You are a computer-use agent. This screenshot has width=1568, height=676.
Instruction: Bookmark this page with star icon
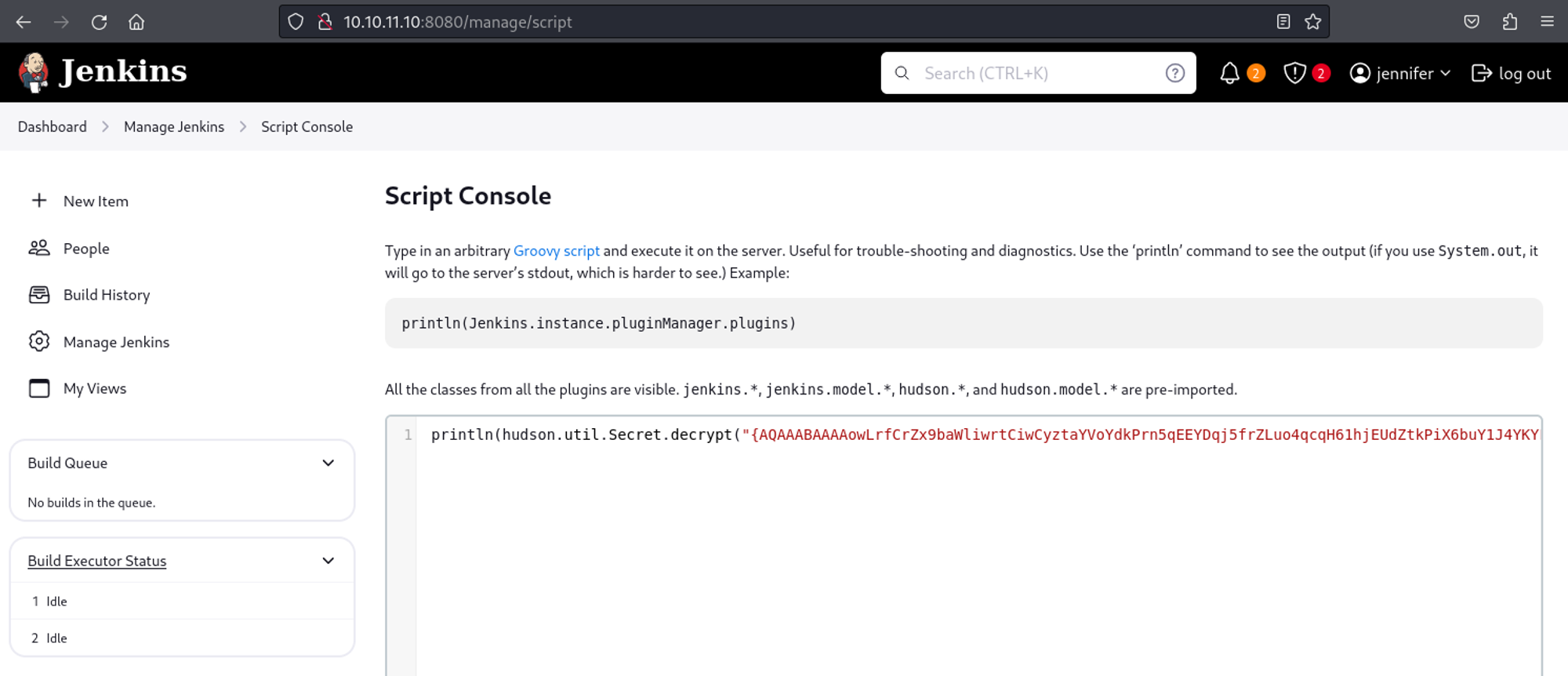[1313, 22]
